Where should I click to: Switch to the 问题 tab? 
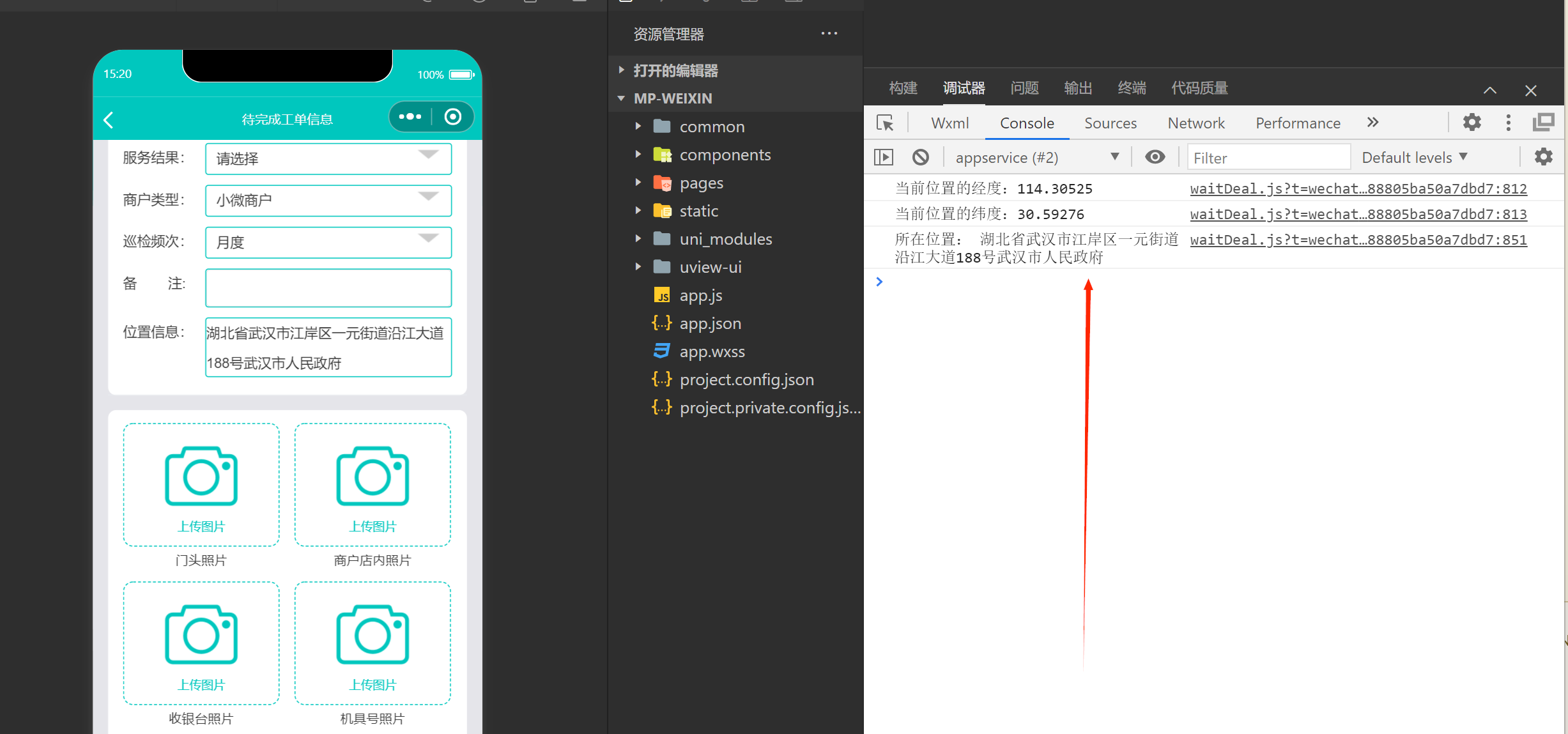click(x=1024, y=88)
